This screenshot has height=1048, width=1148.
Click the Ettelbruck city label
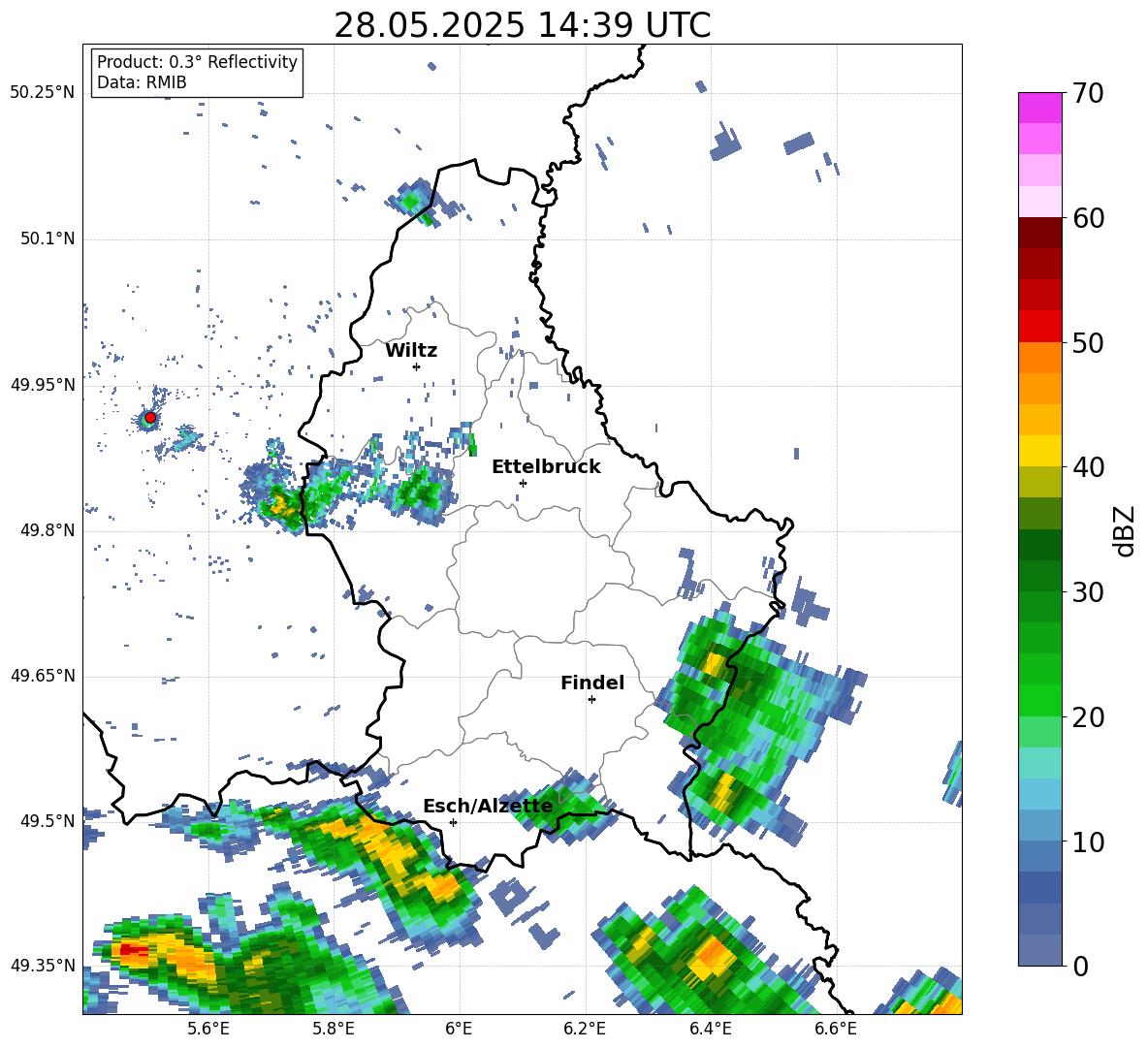click(546, 467)
